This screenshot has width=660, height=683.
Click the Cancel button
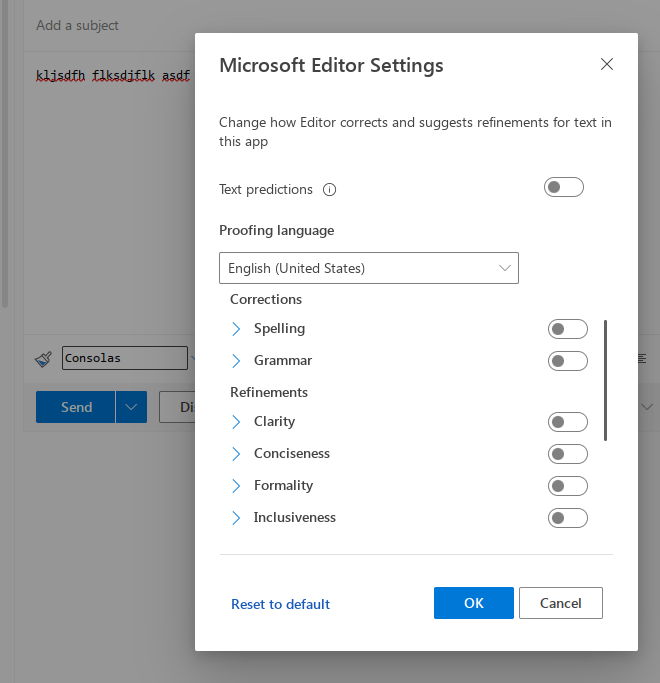click(x=561, y=603)
